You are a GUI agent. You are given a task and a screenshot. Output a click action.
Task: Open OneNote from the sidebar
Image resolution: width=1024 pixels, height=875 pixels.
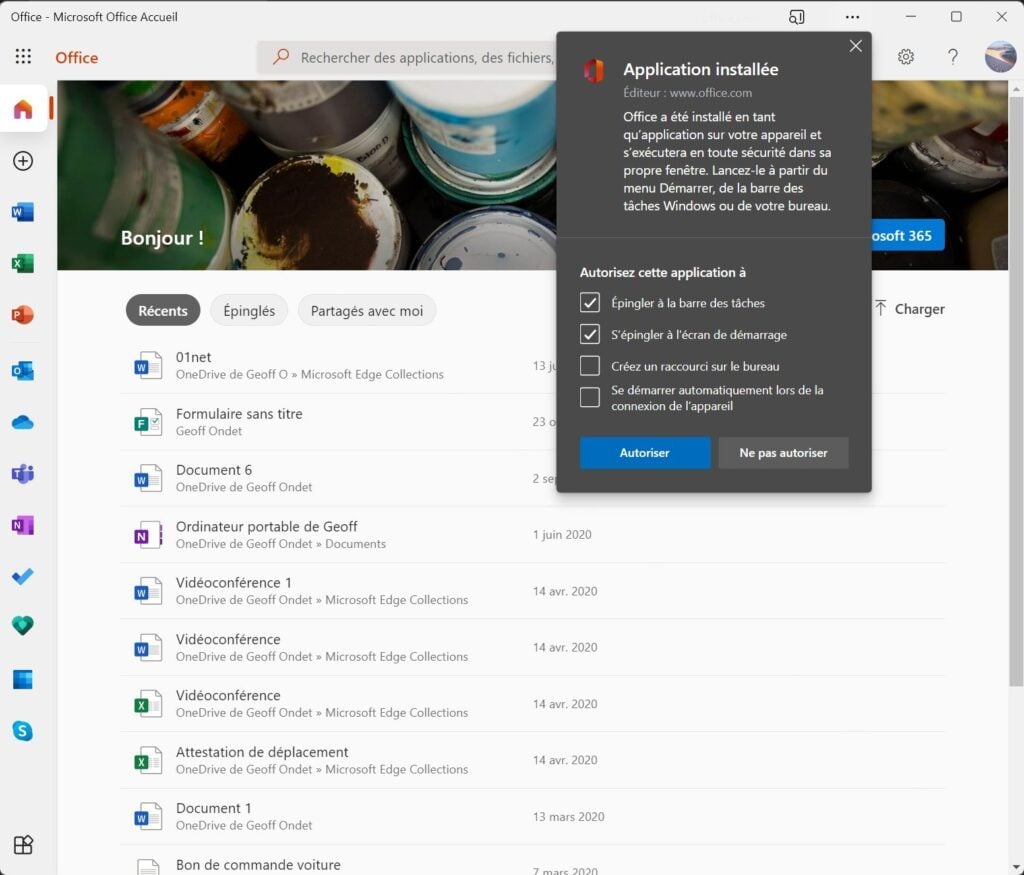23,525
